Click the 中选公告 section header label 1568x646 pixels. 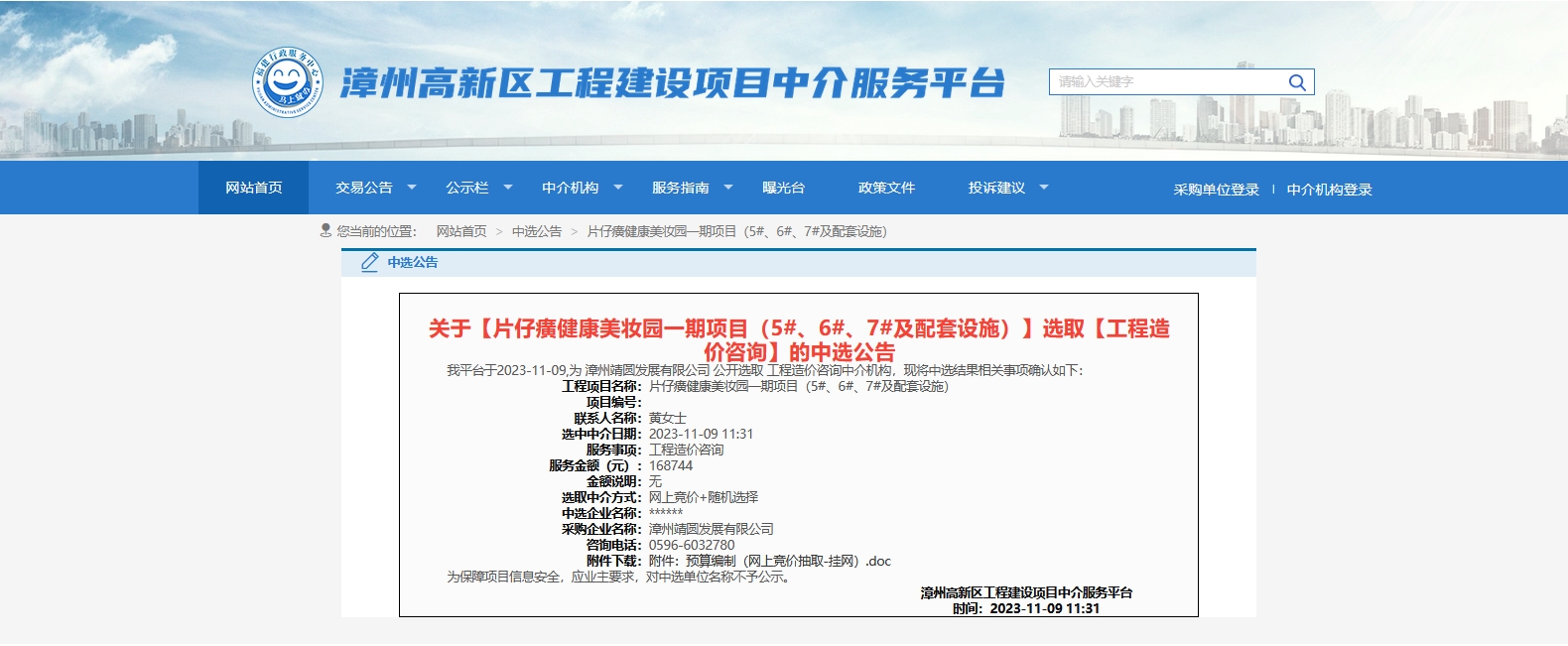tap(413, 262)
